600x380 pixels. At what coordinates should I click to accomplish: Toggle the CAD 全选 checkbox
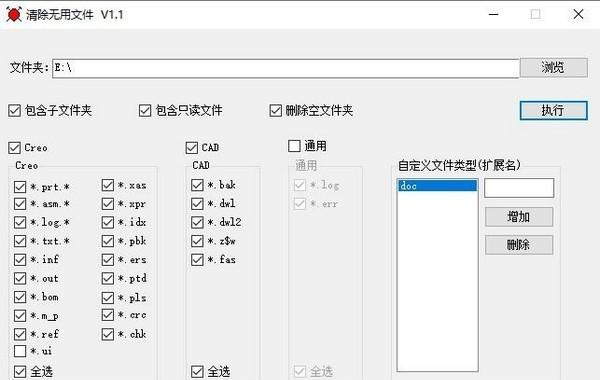(197, 371)
